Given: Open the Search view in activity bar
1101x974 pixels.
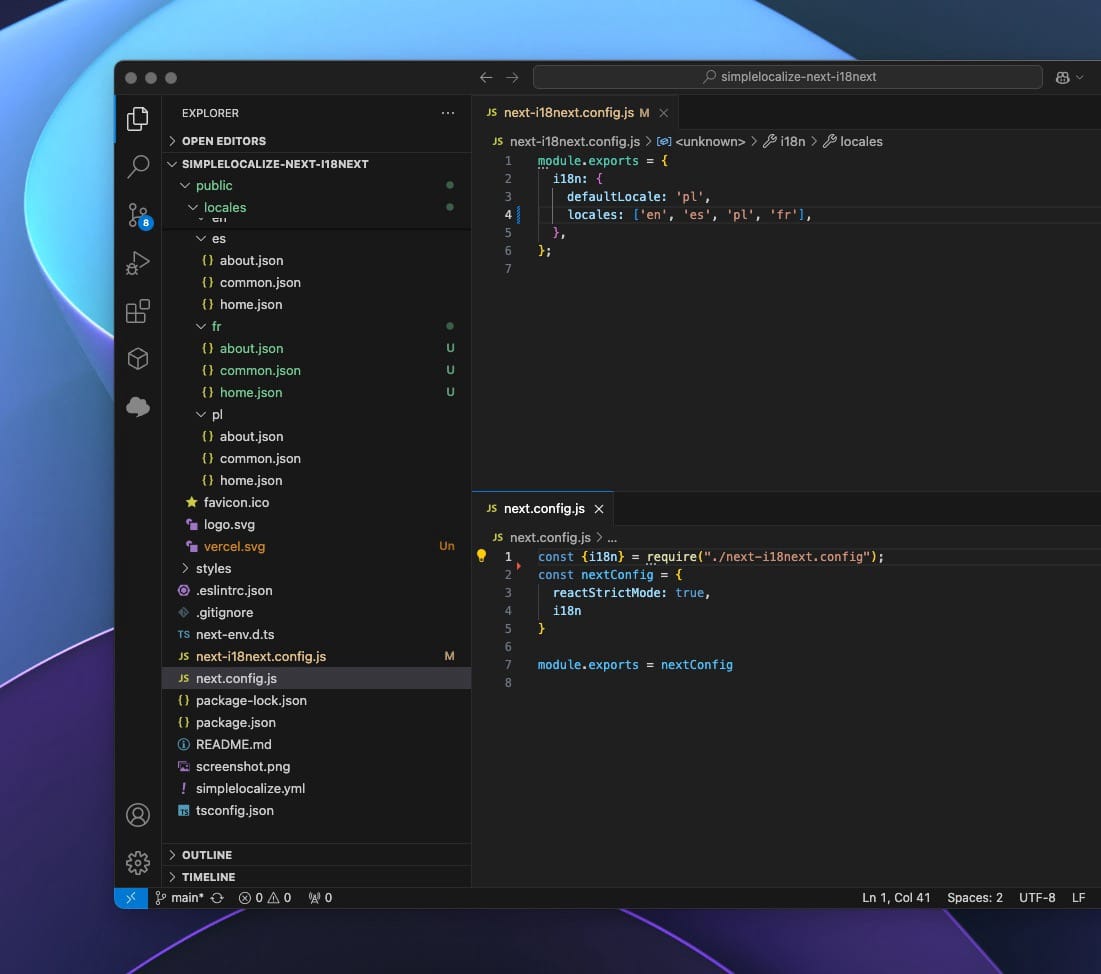Looking at the screenshot, I should (138, 166).
